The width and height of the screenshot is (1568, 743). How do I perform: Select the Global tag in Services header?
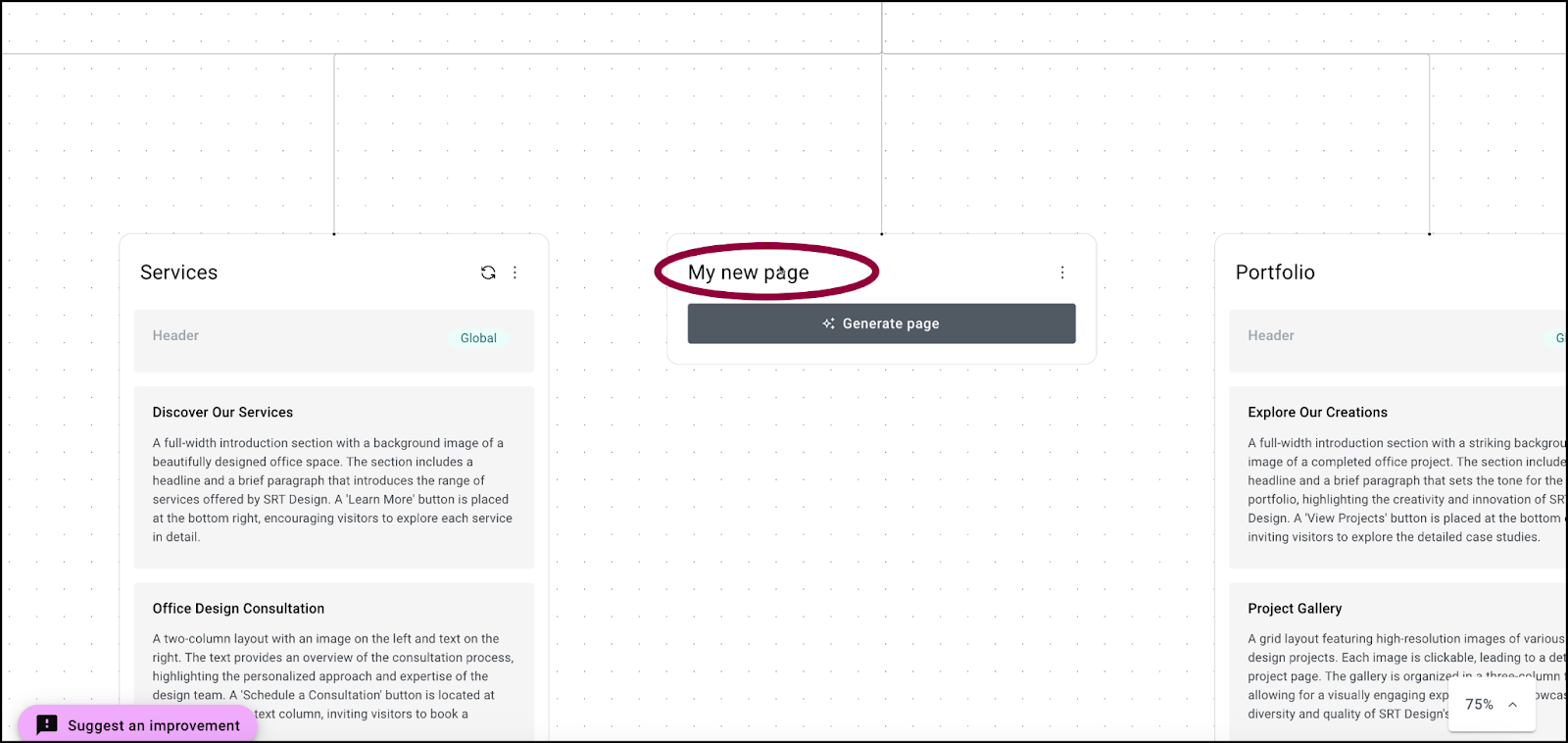[x=478, y=338]
